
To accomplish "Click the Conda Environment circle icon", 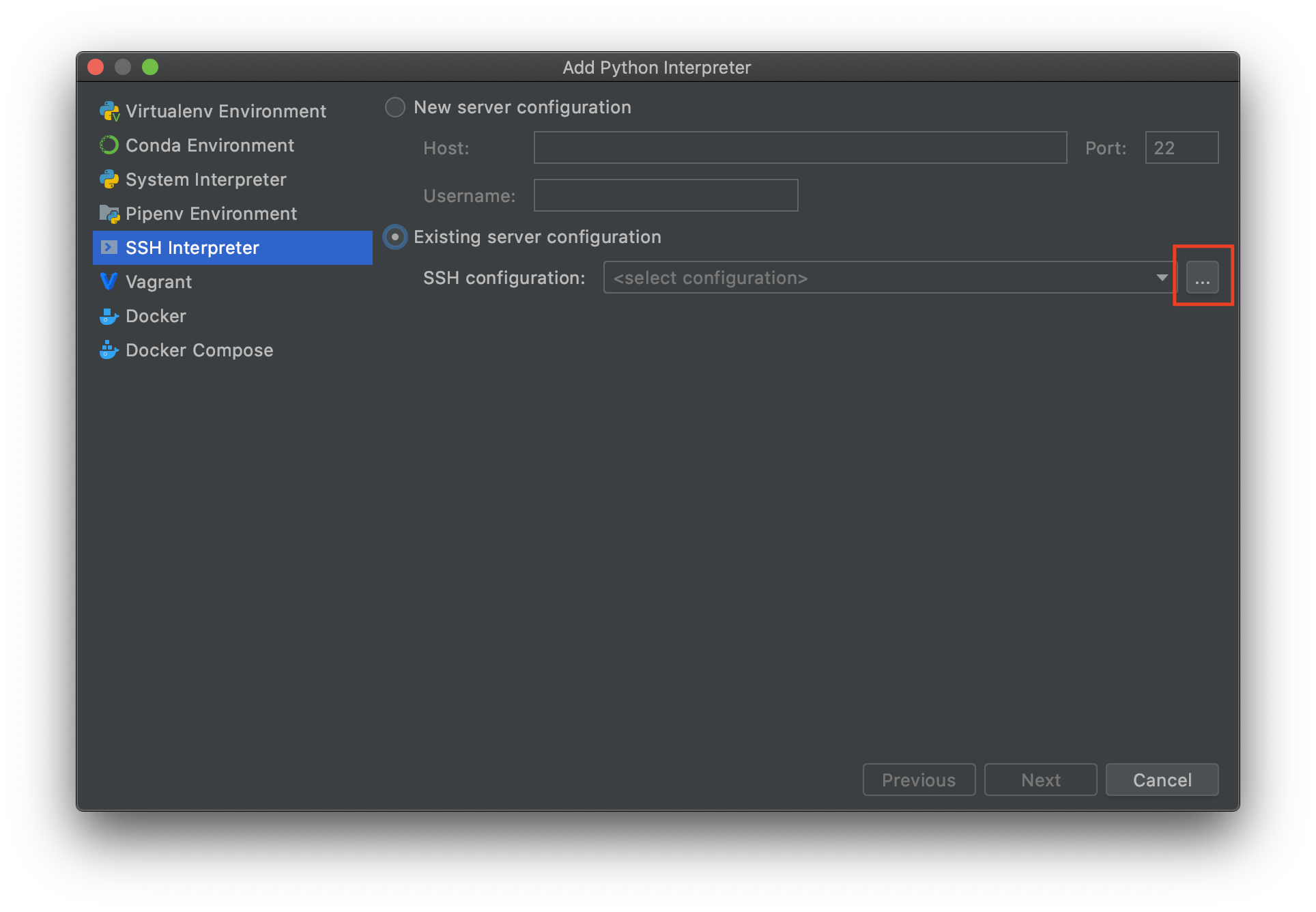I will (x=109, y=145).
